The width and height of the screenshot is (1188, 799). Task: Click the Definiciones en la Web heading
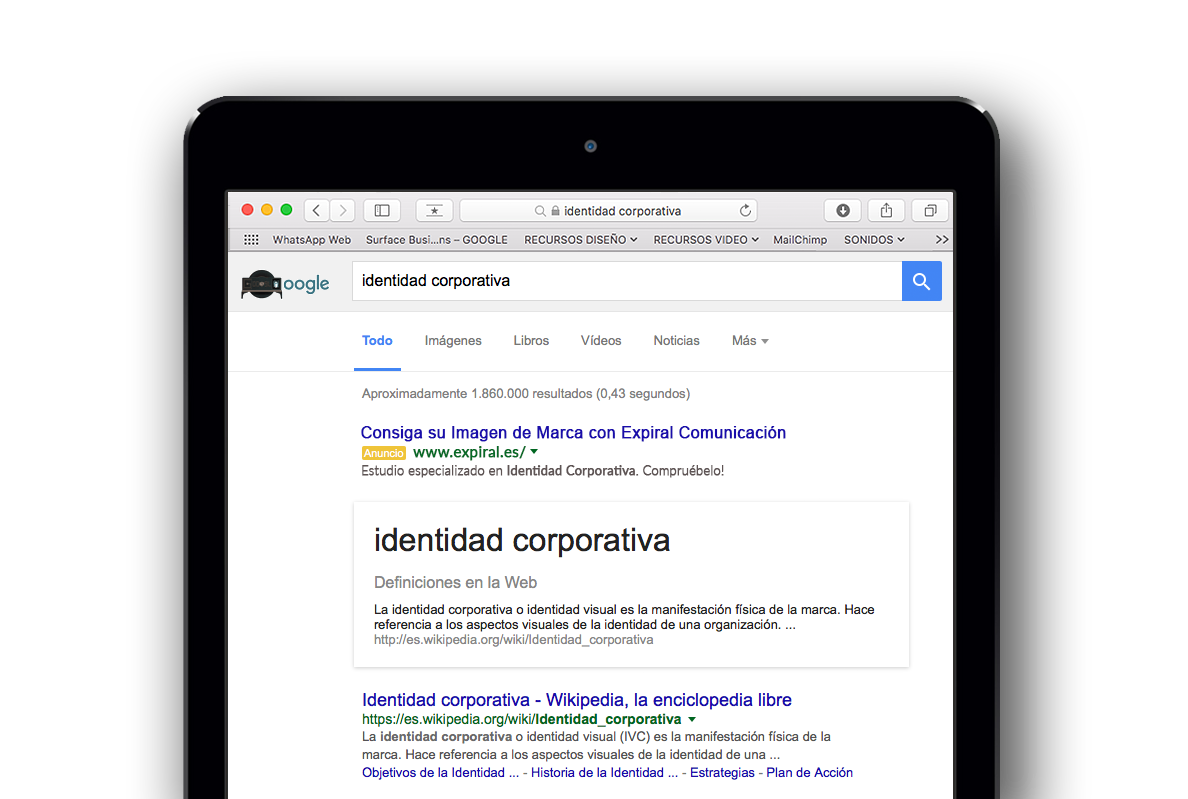[455, 582]
